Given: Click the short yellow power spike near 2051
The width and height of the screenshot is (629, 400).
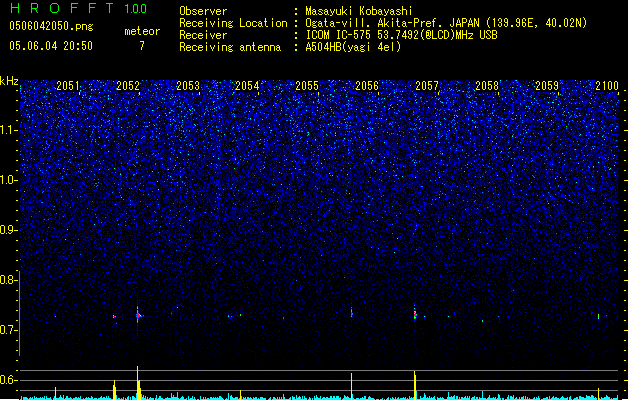Looking at the screenshot, I should [55, 393].
